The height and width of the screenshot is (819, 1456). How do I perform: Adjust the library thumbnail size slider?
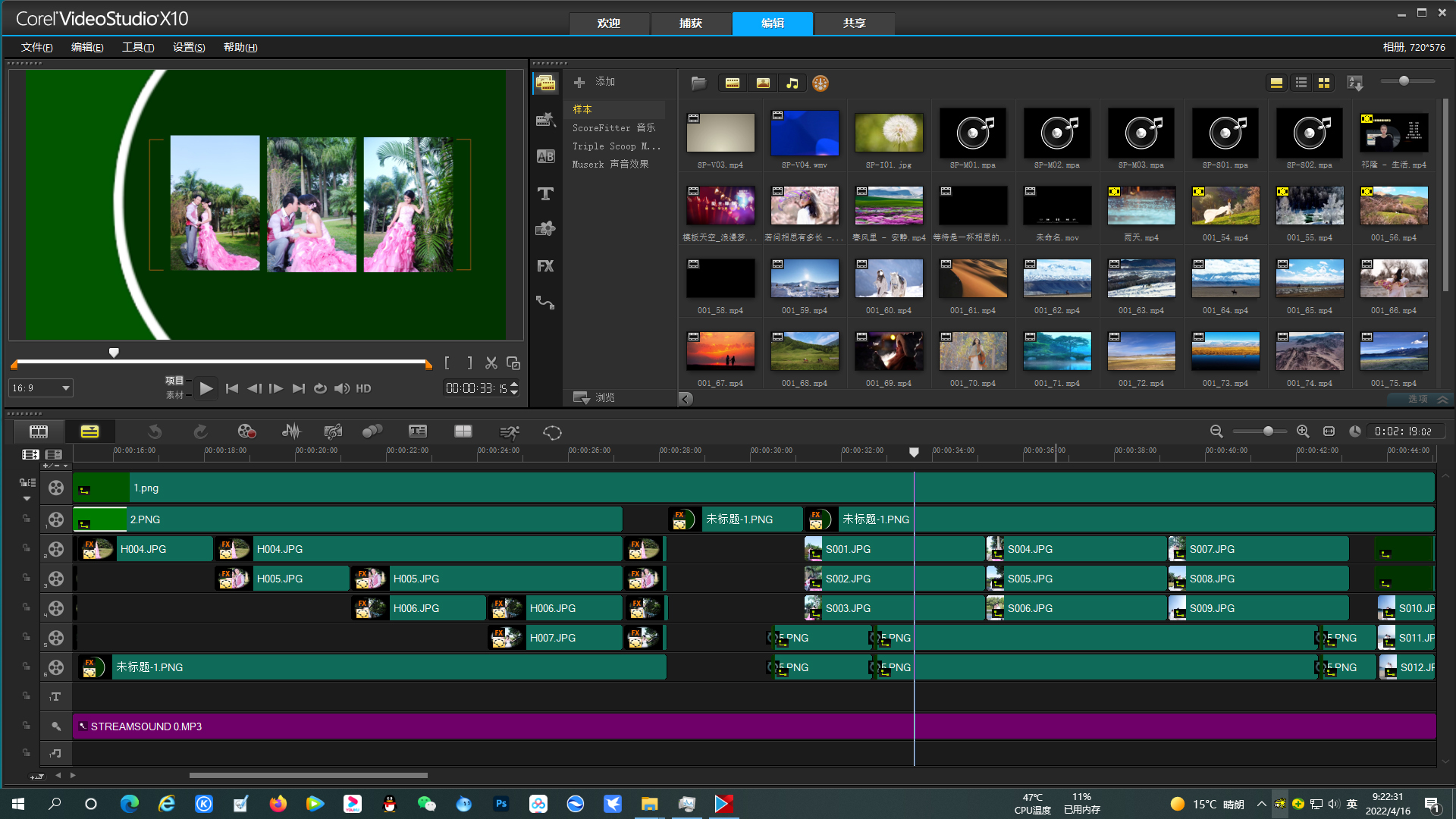[x=1404, y=81]
